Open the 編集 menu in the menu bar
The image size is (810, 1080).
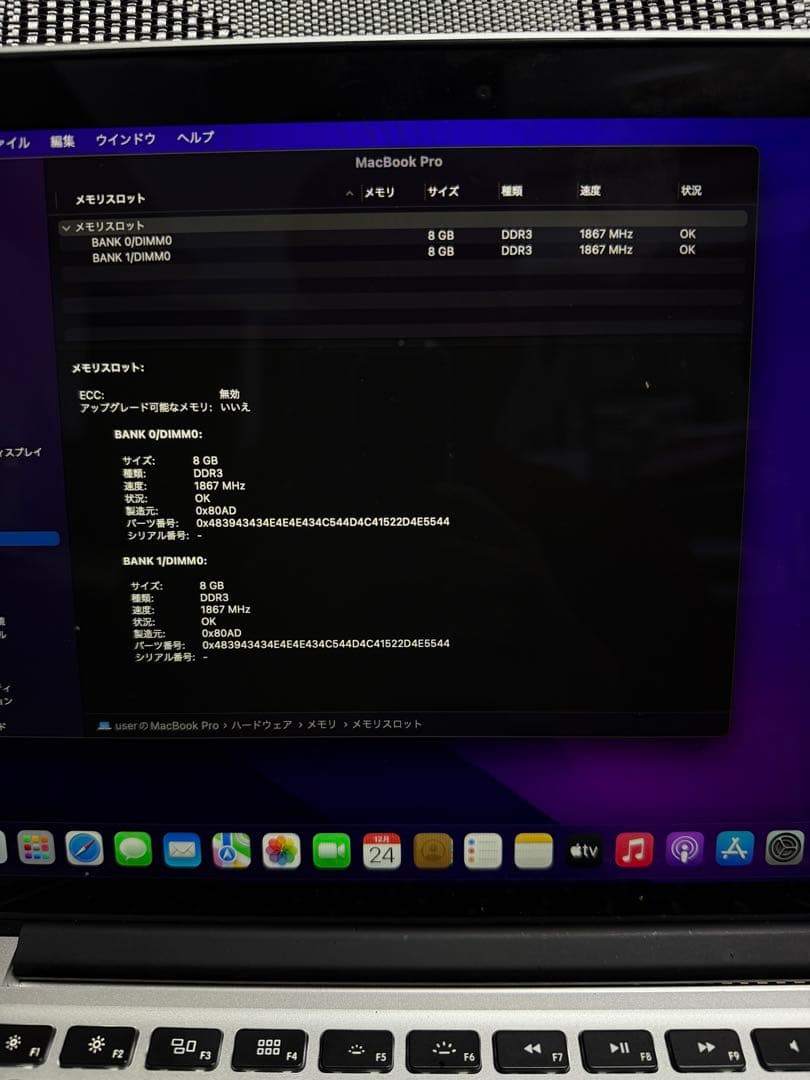click(x=64, y=140)
